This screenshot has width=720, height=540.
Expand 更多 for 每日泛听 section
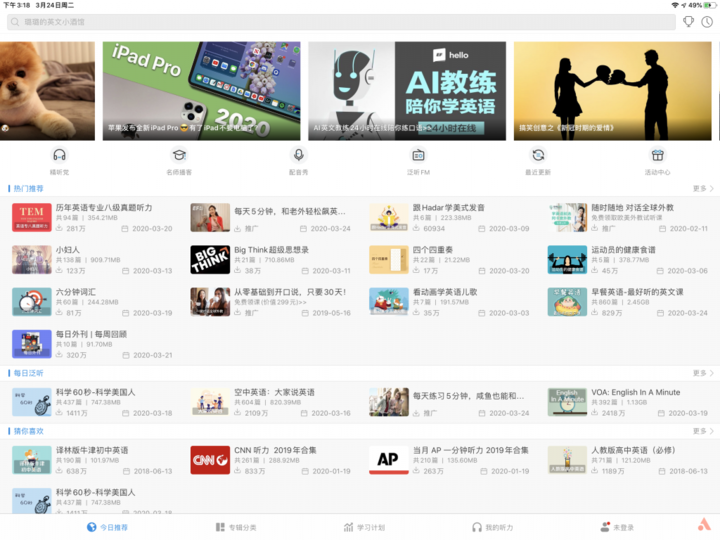(x=703, y=373)
